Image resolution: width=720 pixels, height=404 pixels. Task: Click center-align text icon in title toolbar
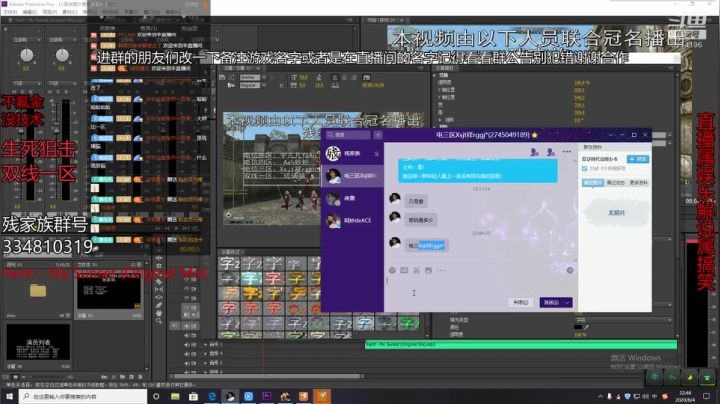click(344, 78)
